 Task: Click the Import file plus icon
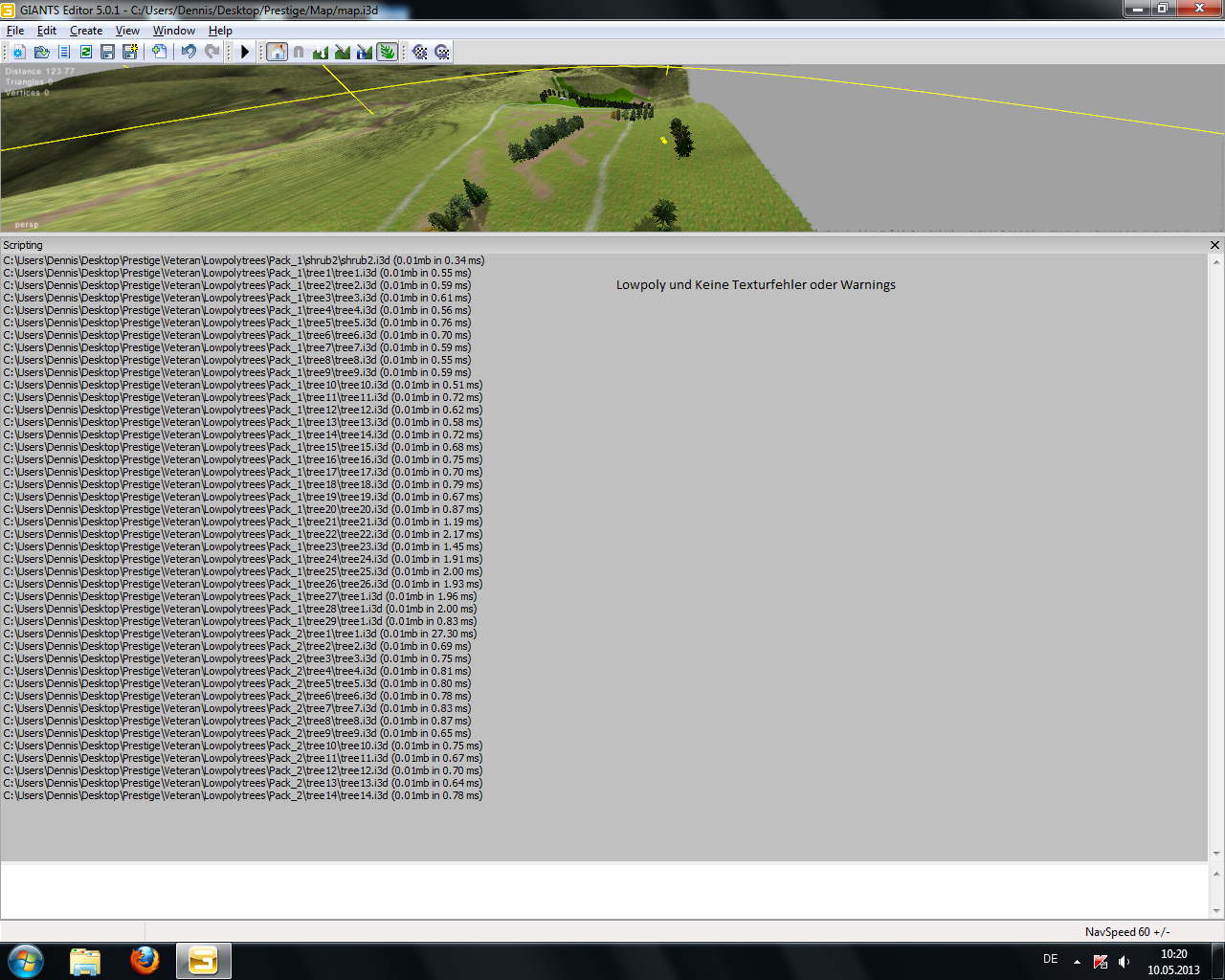pyautogui.click(x=159, y=52)
